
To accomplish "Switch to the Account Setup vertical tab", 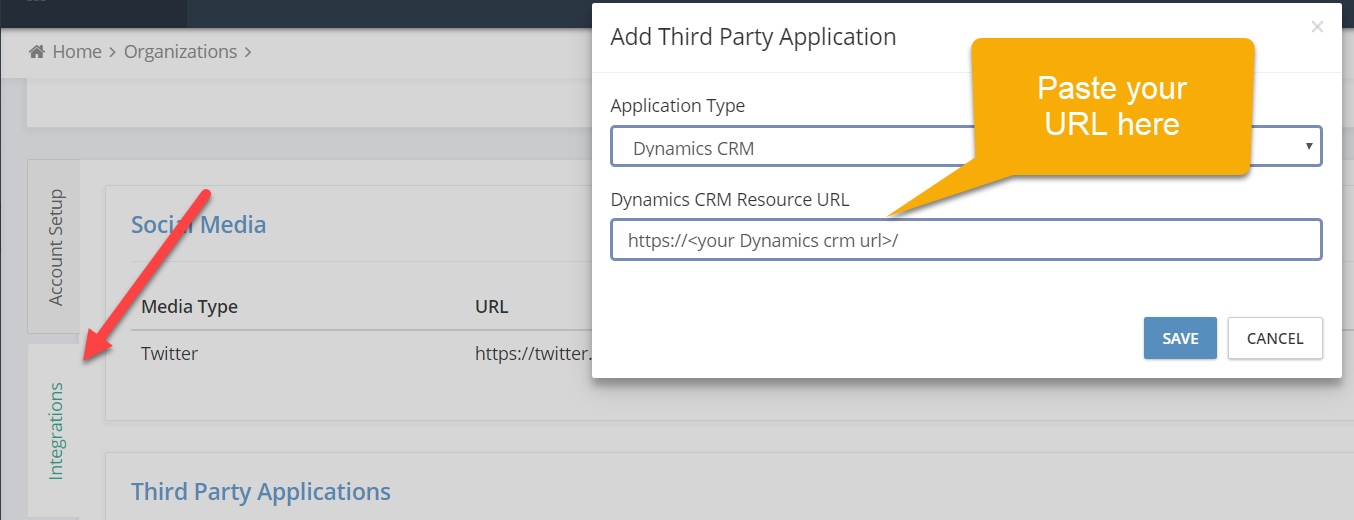I will [x=54, y=247].
